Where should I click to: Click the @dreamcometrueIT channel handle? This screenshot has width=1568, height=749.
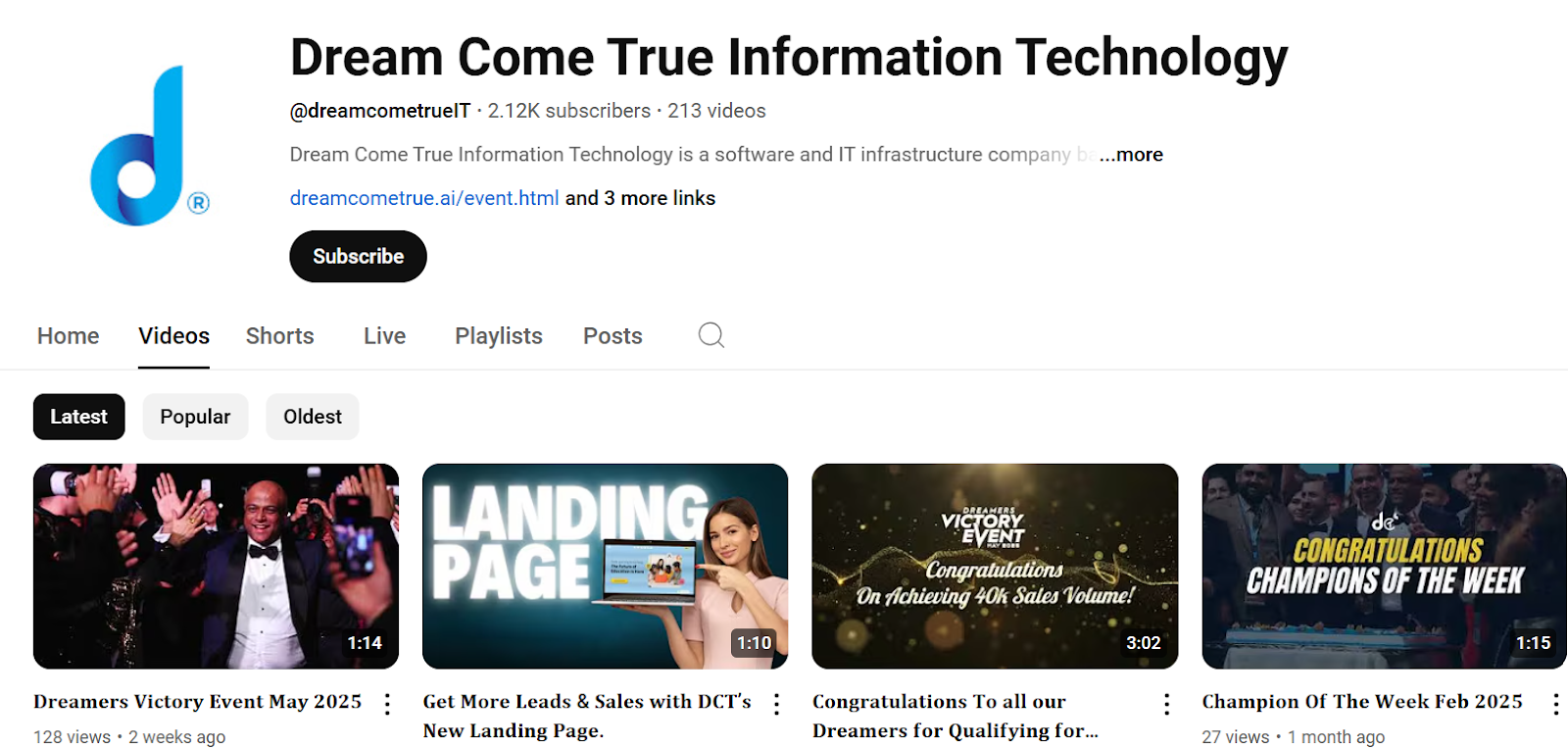tap(380, 111)
